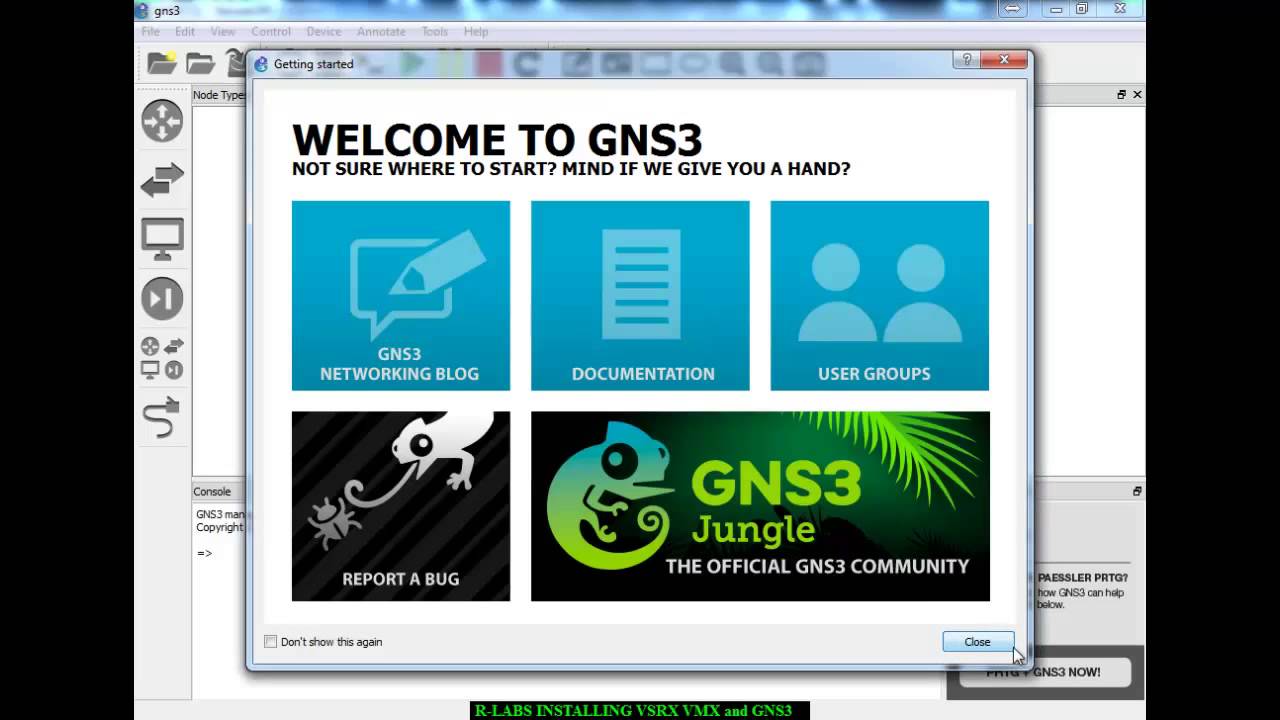1280x720 pixels.
Task: Close the Node Type dock panel
Action: pyautogui.click(x=1137, y=94)
